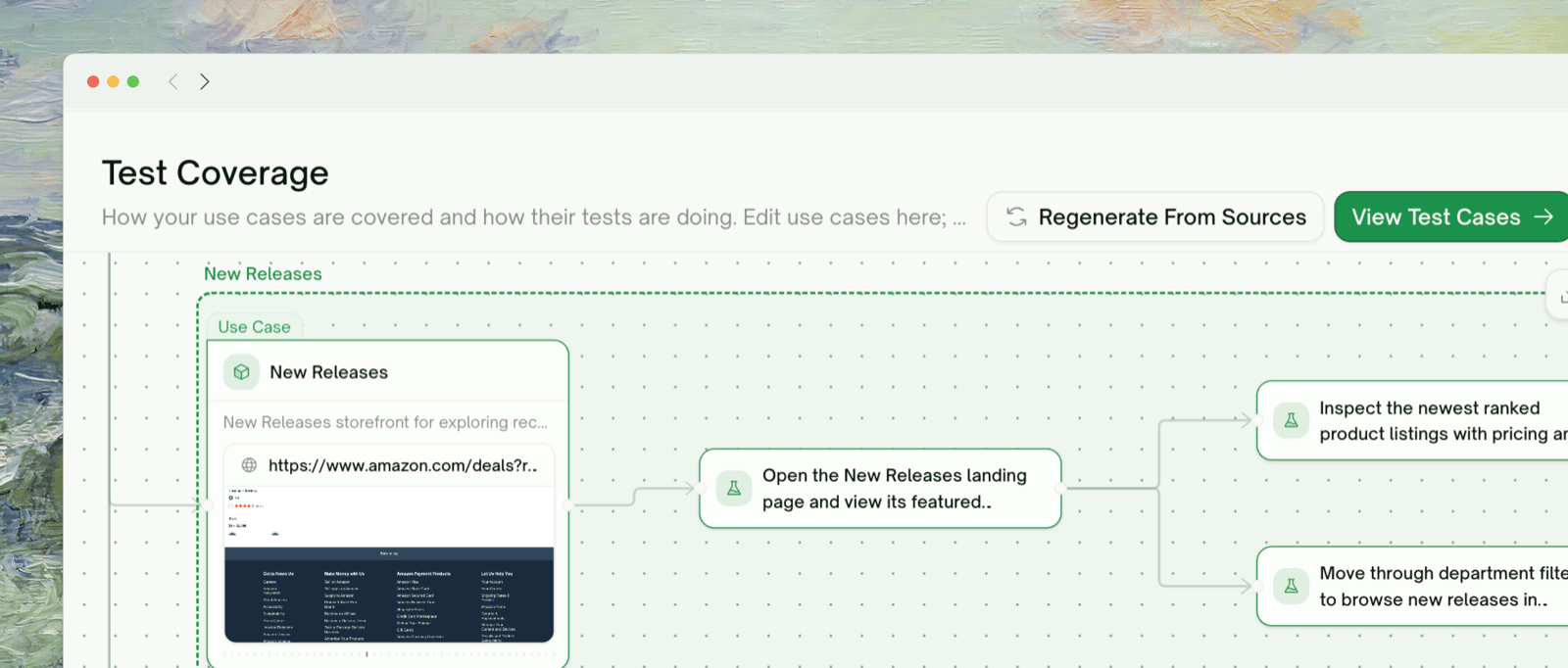Click the group expand icon at right edge
Screen dimensions: 1568x668
(1560, 296)
